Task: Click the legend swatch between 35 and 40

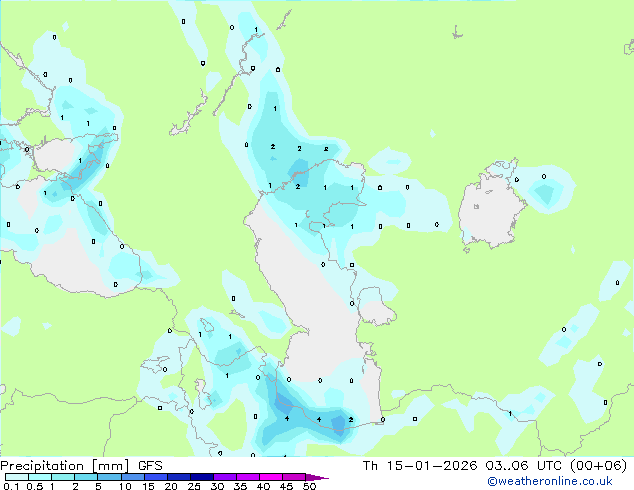Action: coord(248,477)
